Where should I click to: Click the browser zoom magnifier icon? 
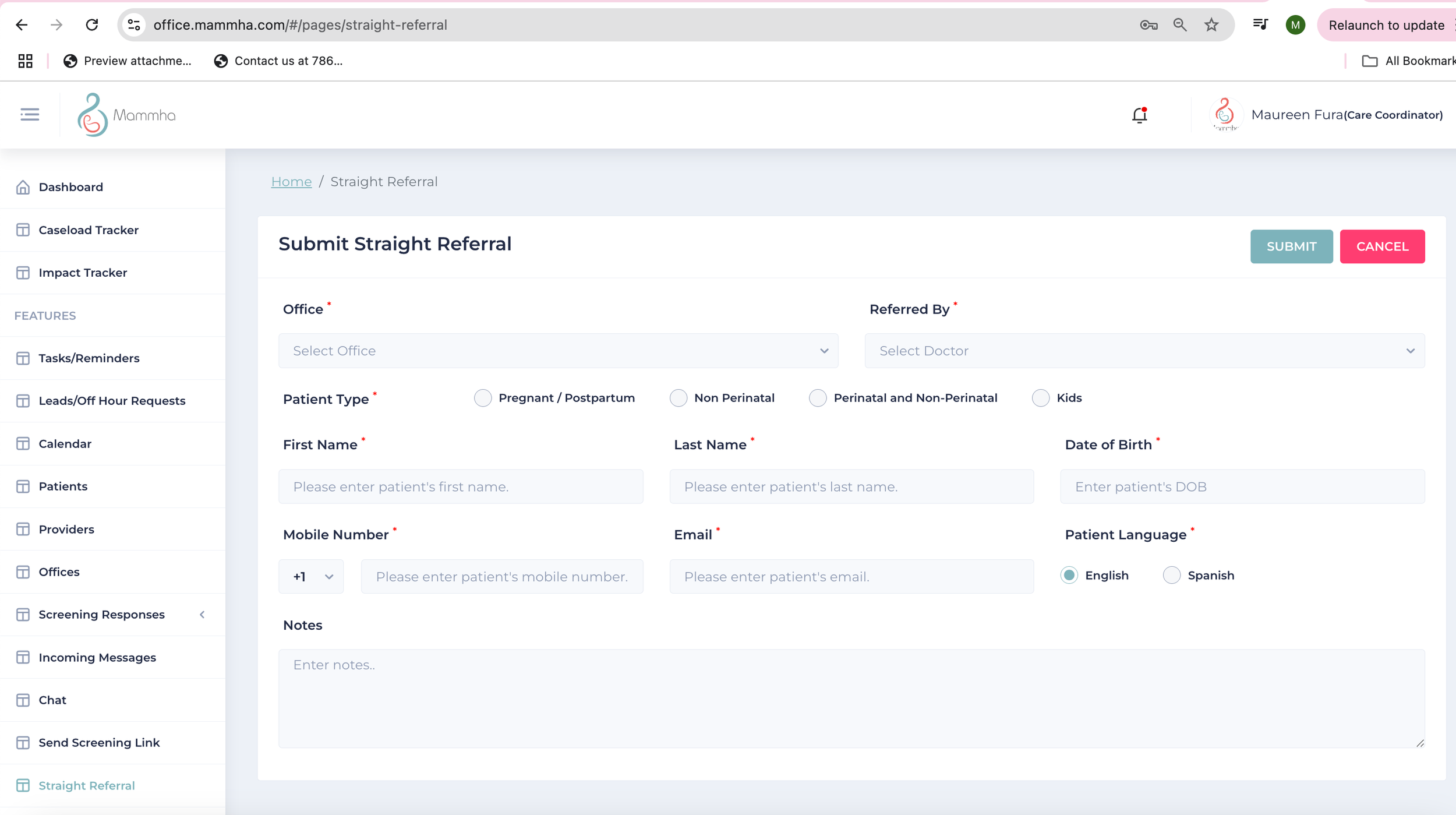1180,25
